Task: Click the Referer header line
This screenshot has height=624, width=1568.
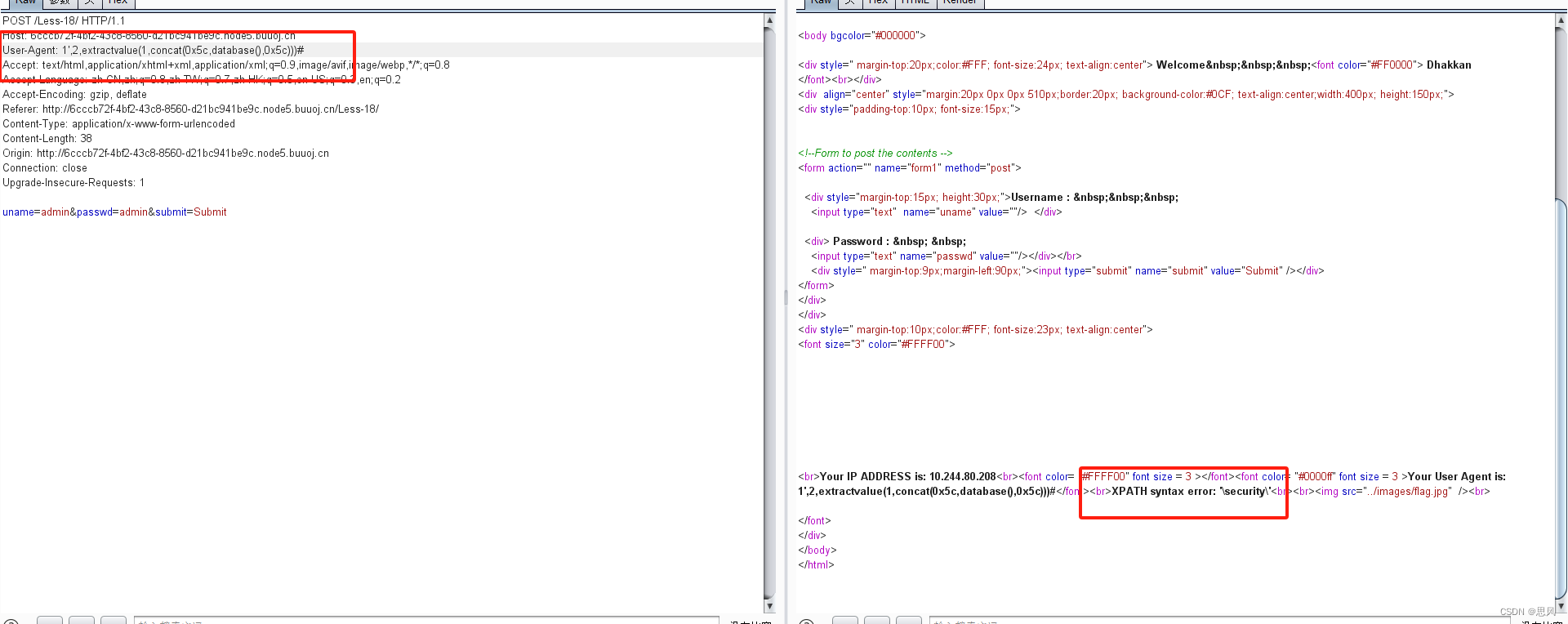Action: click(190, 109)
